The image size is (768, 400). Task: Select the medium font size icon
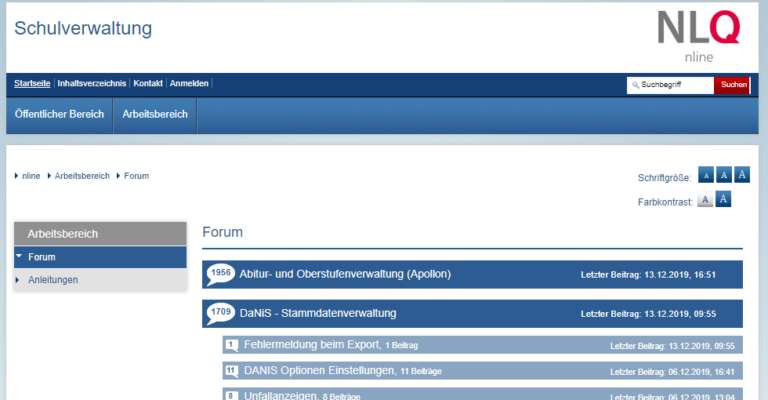(x=724, y=175)
